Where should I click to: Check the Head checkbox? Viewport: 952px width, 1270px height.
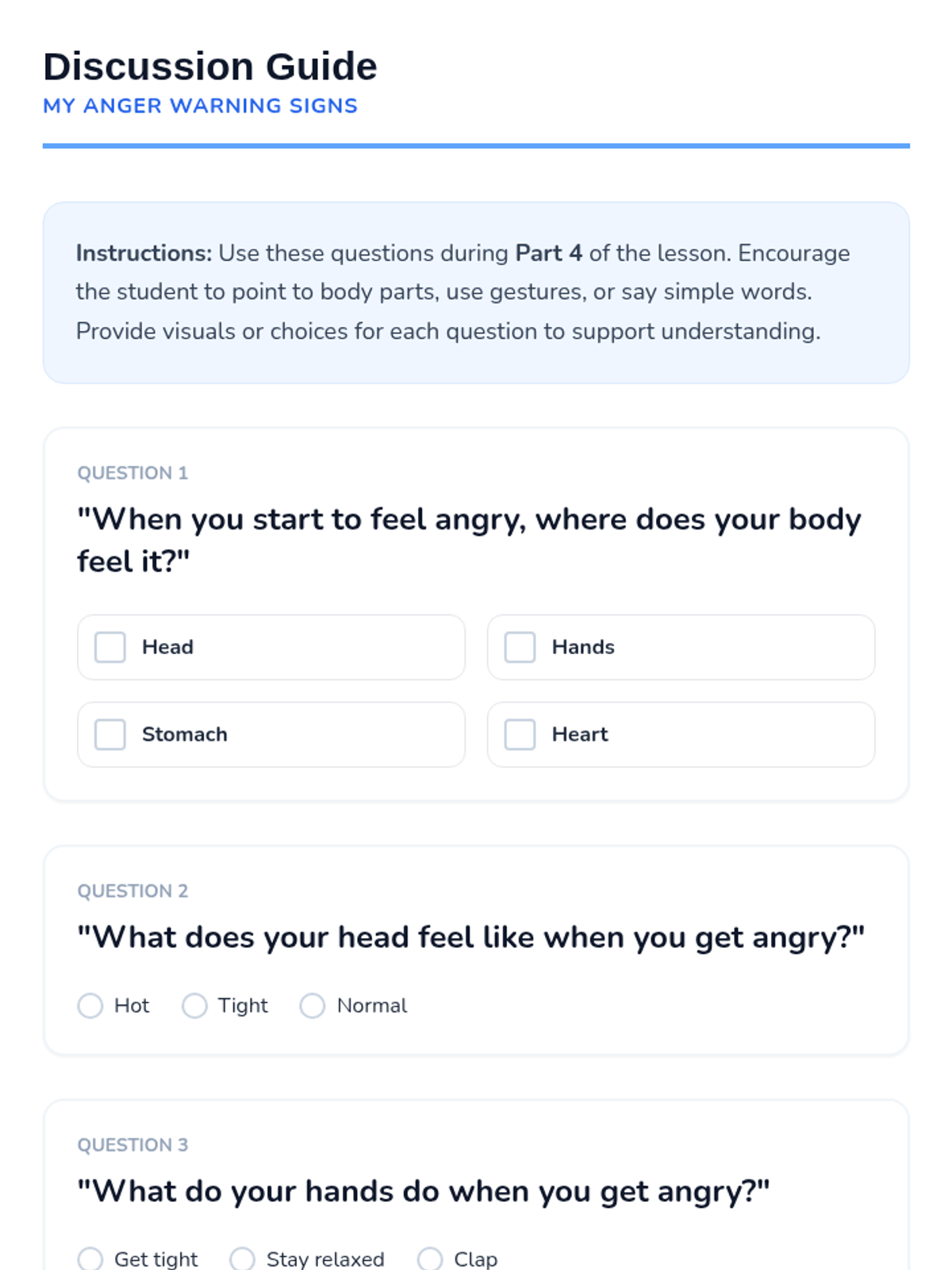point(110,647)
